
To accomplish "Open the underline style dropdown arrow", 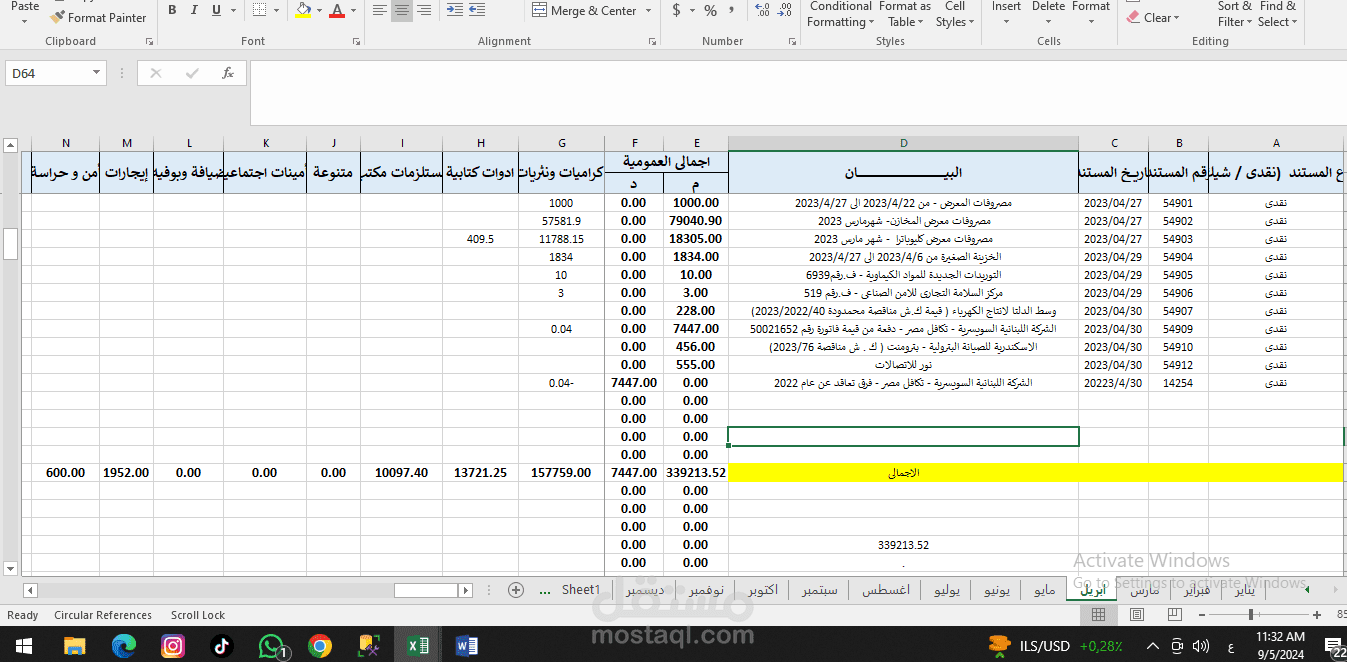I will 231,11.
